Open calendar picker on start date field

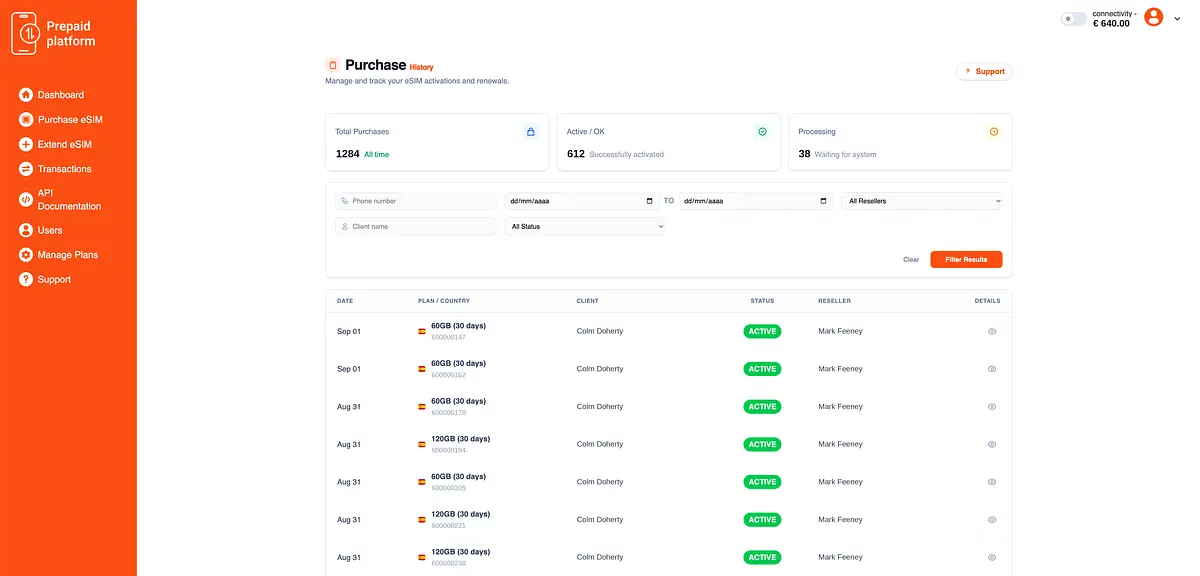tap(651, 201)
